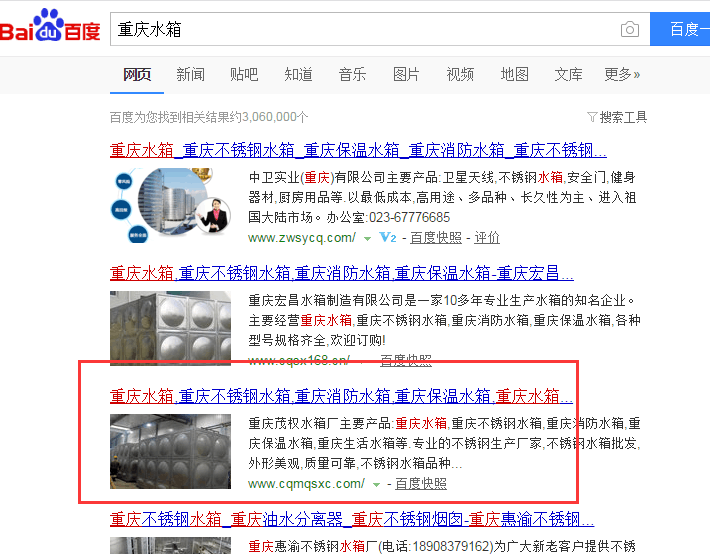The image size is (710, 554).
Task: Expand dropdown arrow beside www.cqmqsxc.com
Action: pos(376,485)
